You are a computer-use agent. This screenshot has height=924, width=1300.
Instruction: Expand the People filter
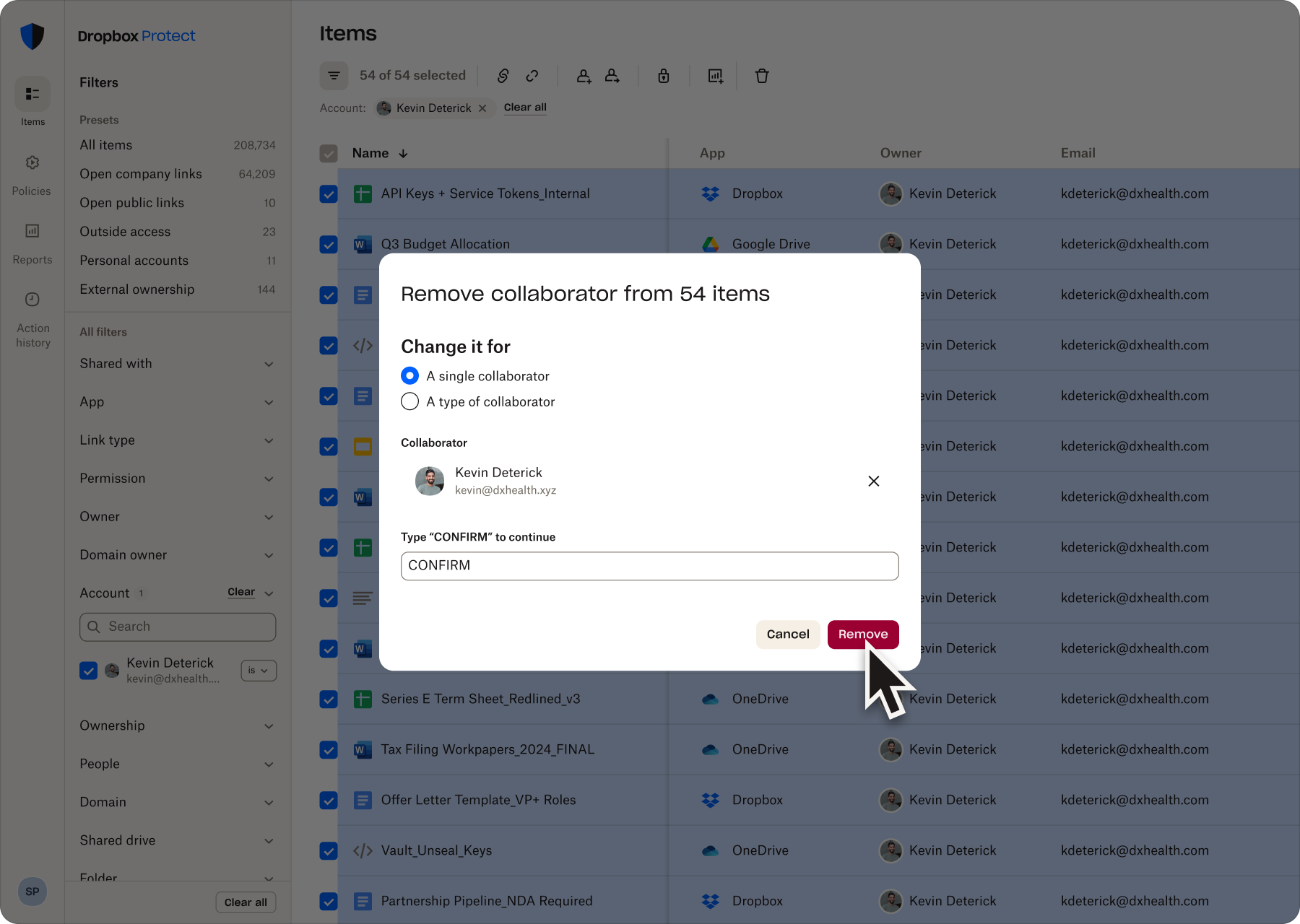[177, 764]
